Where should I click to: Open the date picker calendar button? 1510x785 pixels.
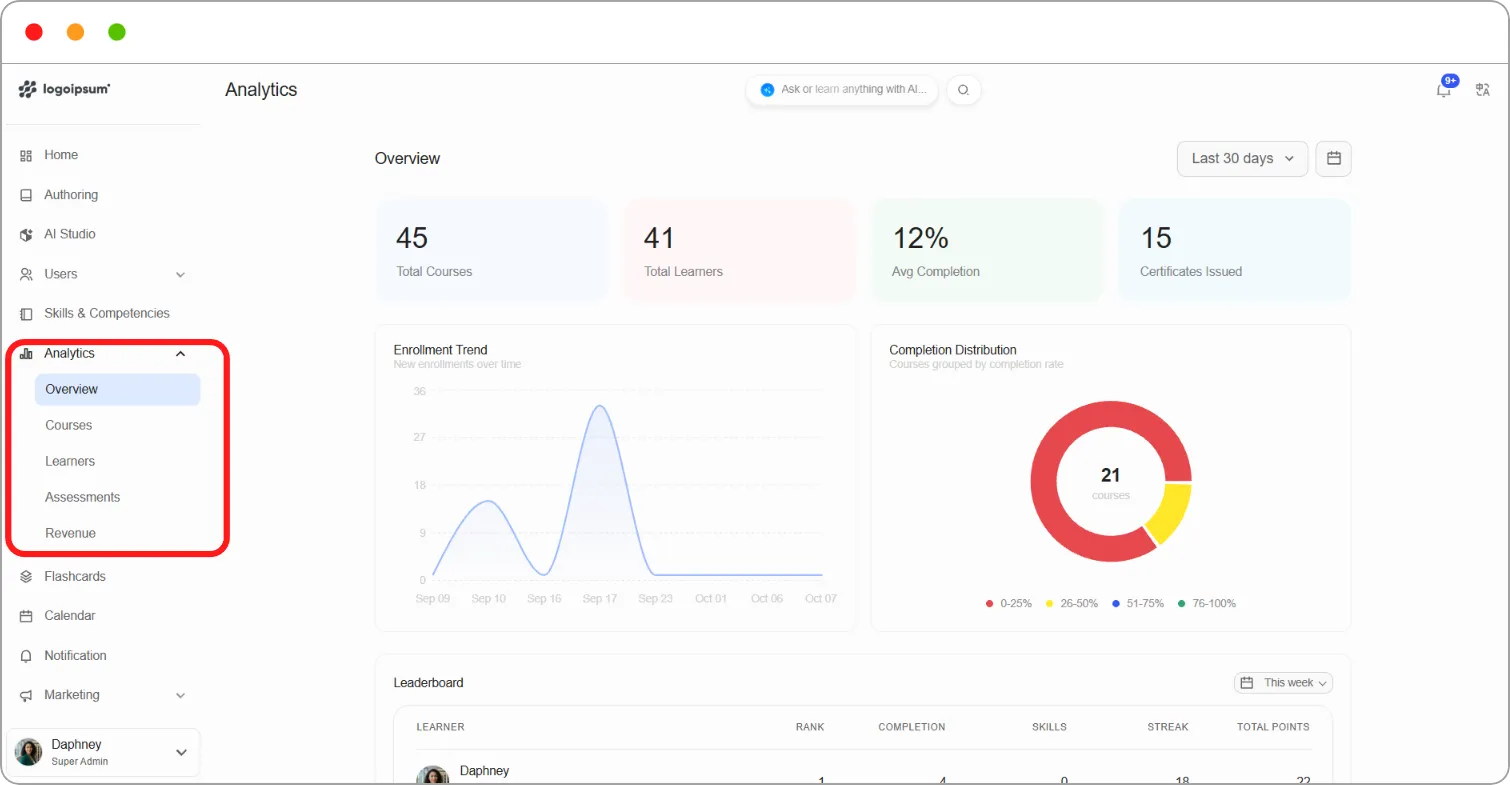pyautogui.click(x=1333, y=158)
